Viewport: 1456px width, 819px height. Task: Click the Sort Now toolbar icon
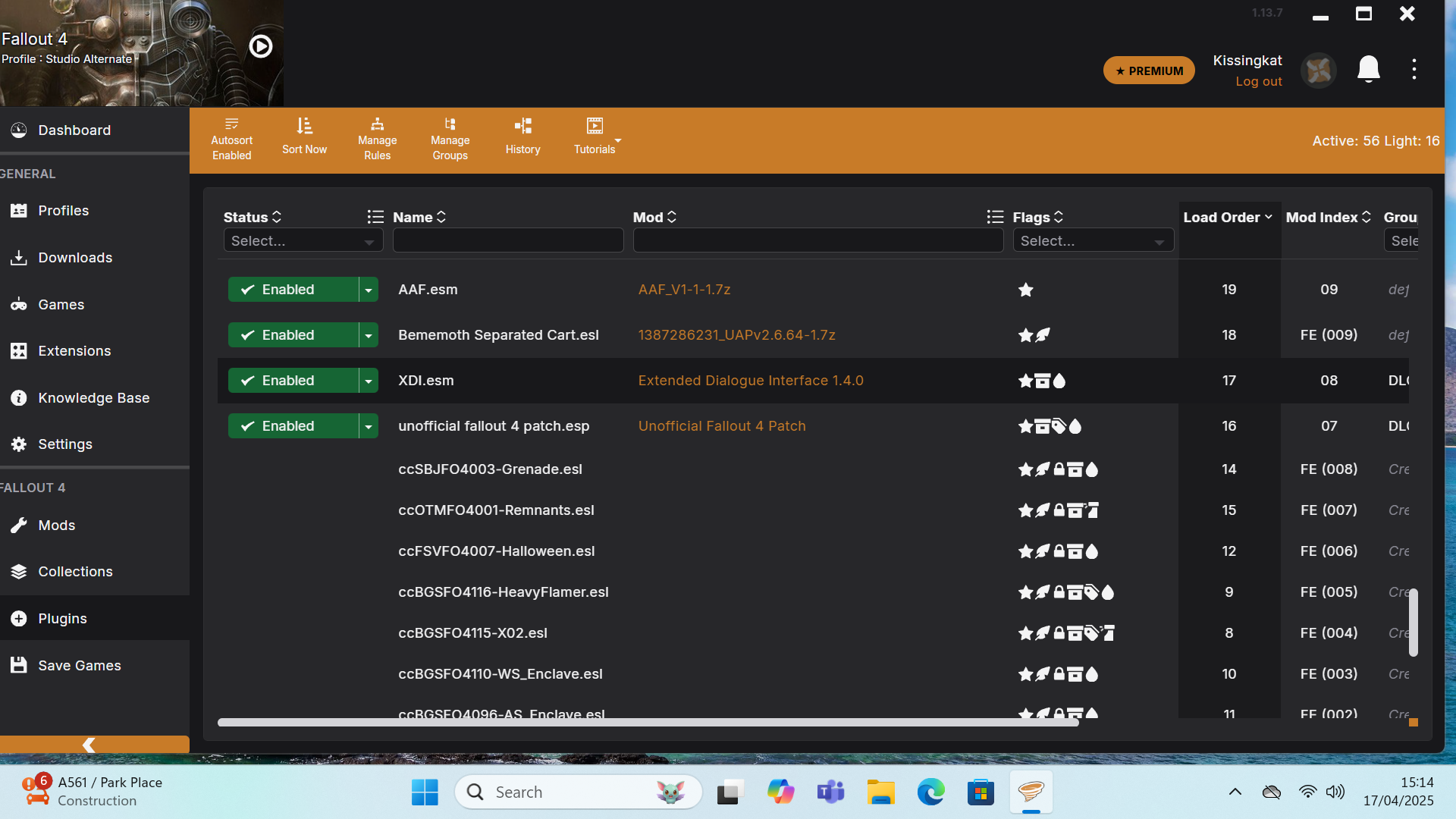coord(304,137)
